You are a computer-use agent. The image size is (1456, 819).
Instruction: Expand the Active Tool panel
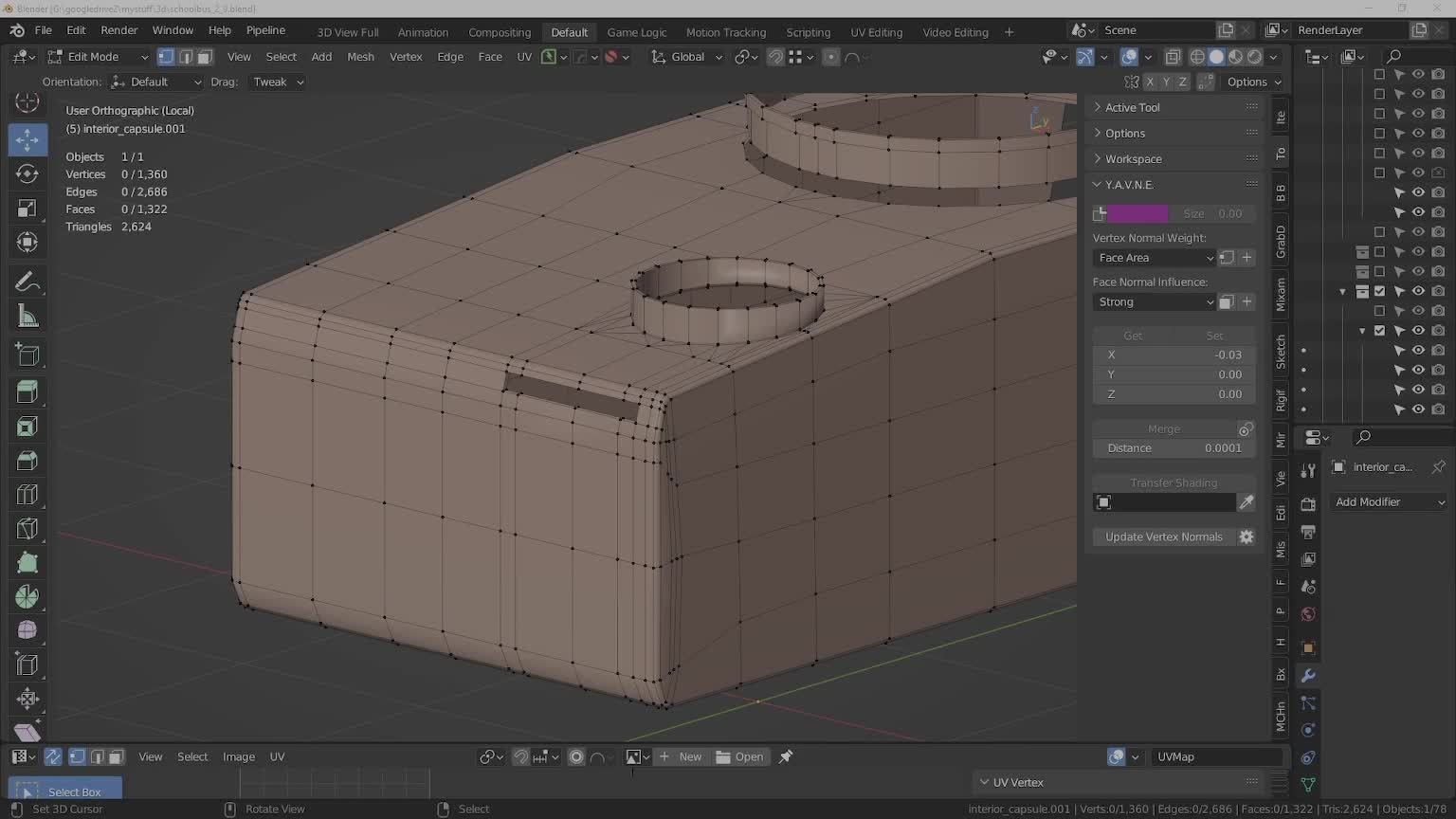(1132, 108)
